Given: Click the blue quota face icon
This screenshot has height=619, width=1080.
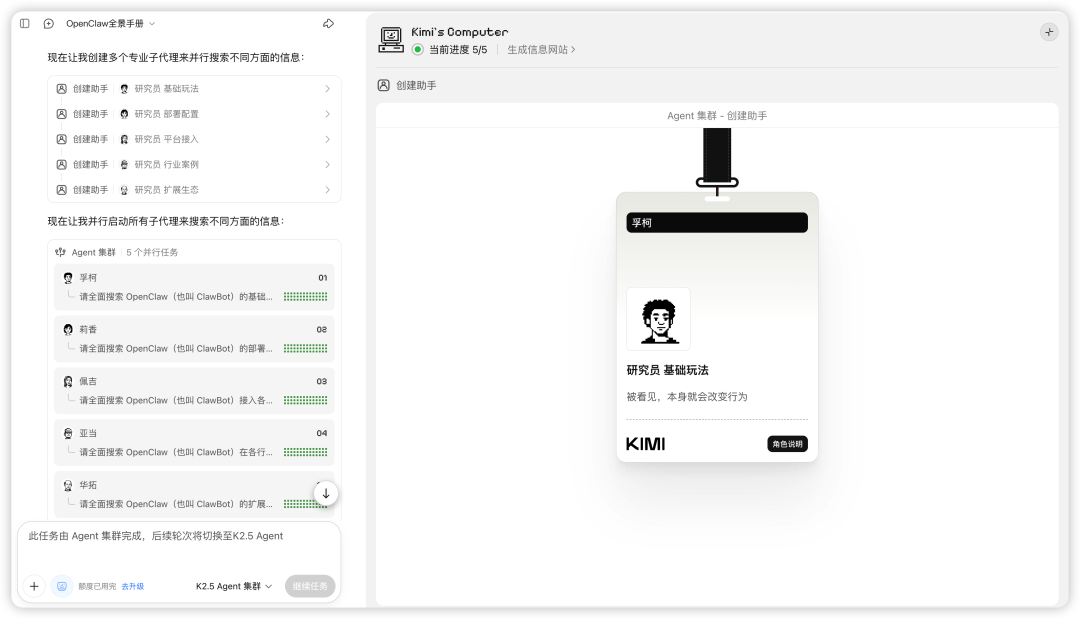Looking at the screenshot, I should 62,587.
